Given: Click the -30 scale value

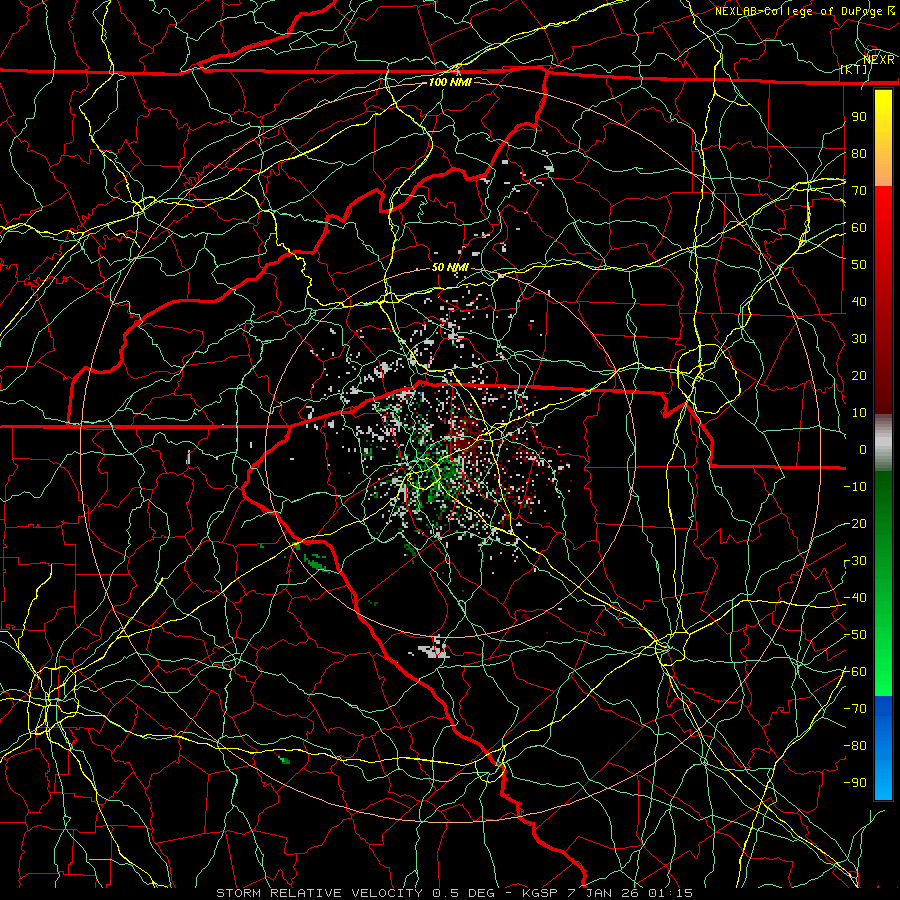Looking at the screenshot, I should point(855,561).
